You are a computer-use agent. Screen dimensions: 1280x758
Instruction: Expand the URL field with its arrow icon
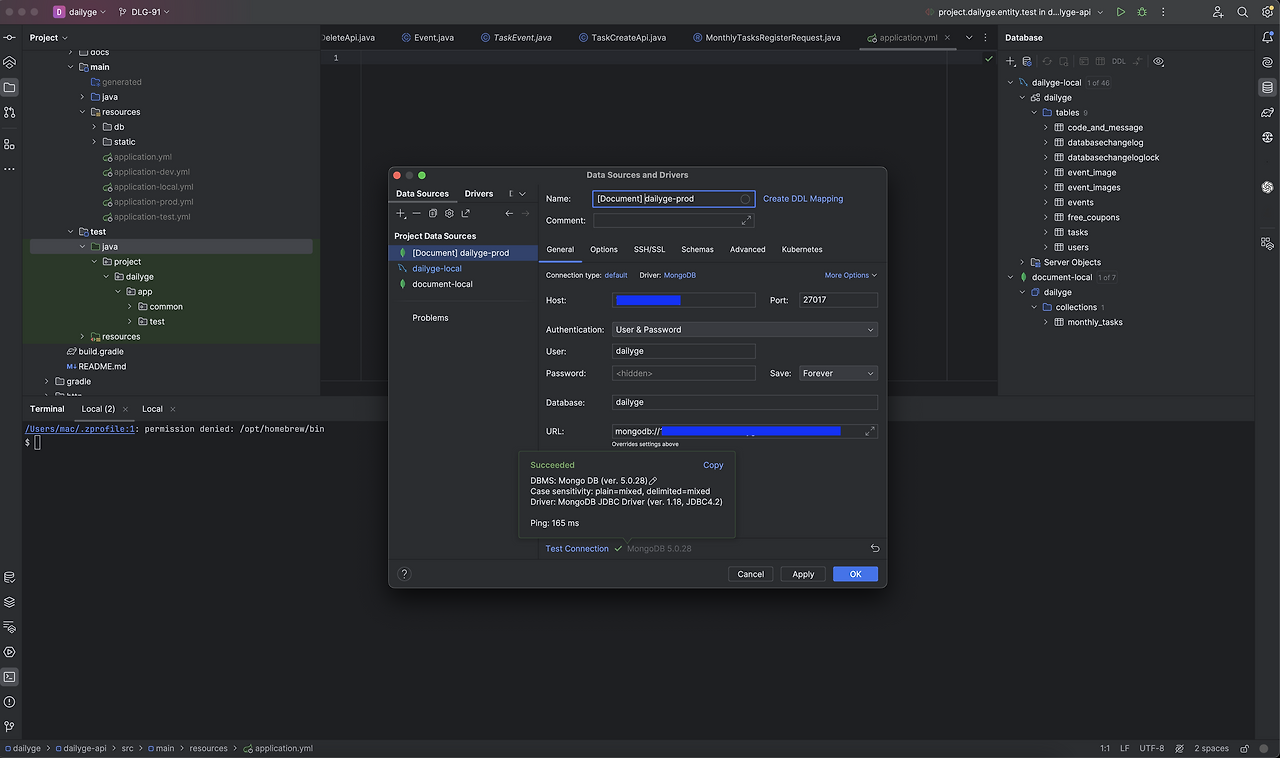coord(869,431)
